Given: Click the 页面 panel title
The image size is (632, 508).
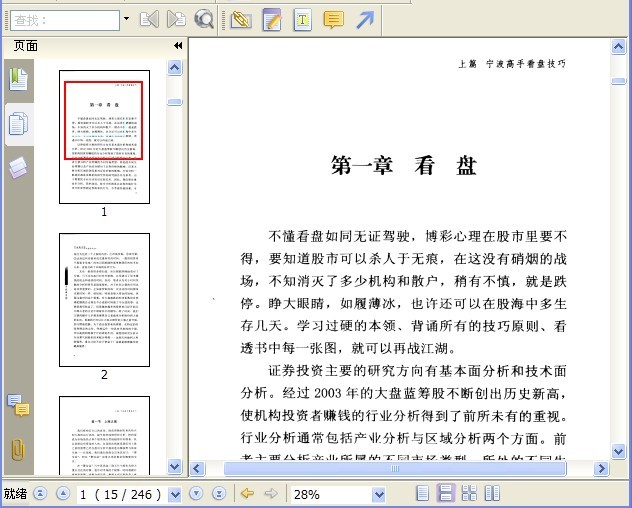Looking at the screenshot, I should coord(25,46).
